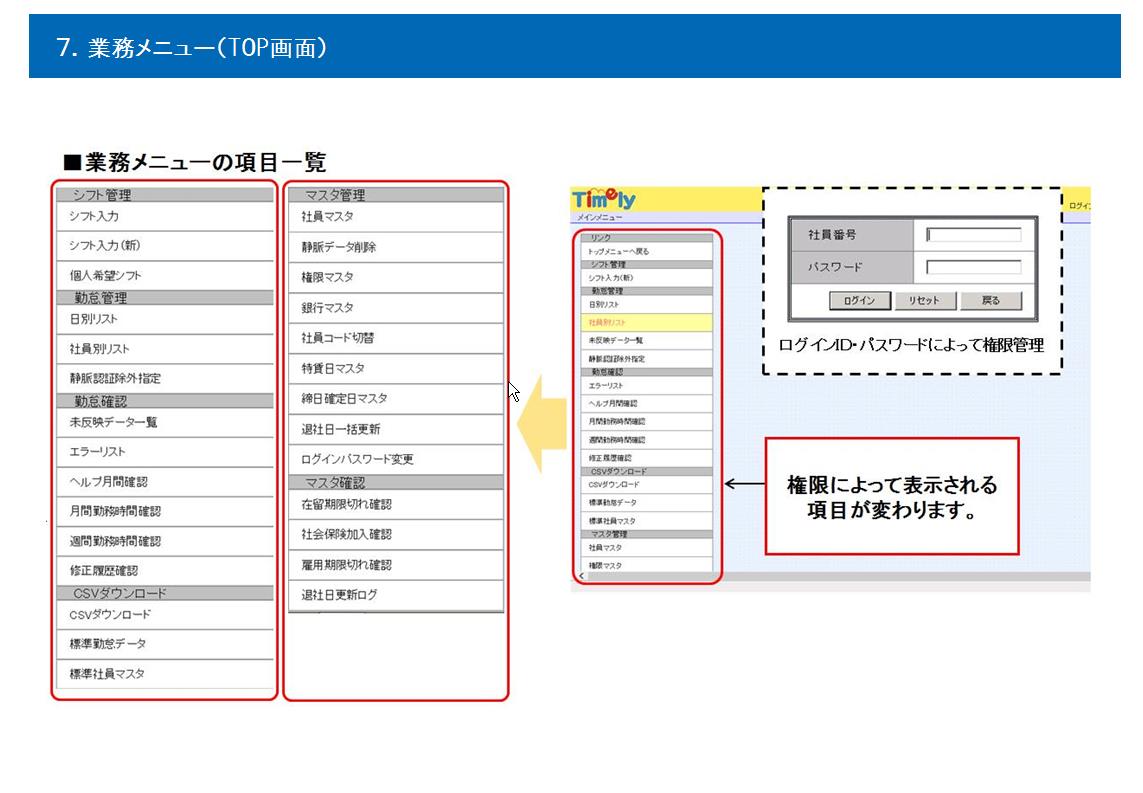
Task: Open the 締日確定日マスタ menu item
Action: 396,399
